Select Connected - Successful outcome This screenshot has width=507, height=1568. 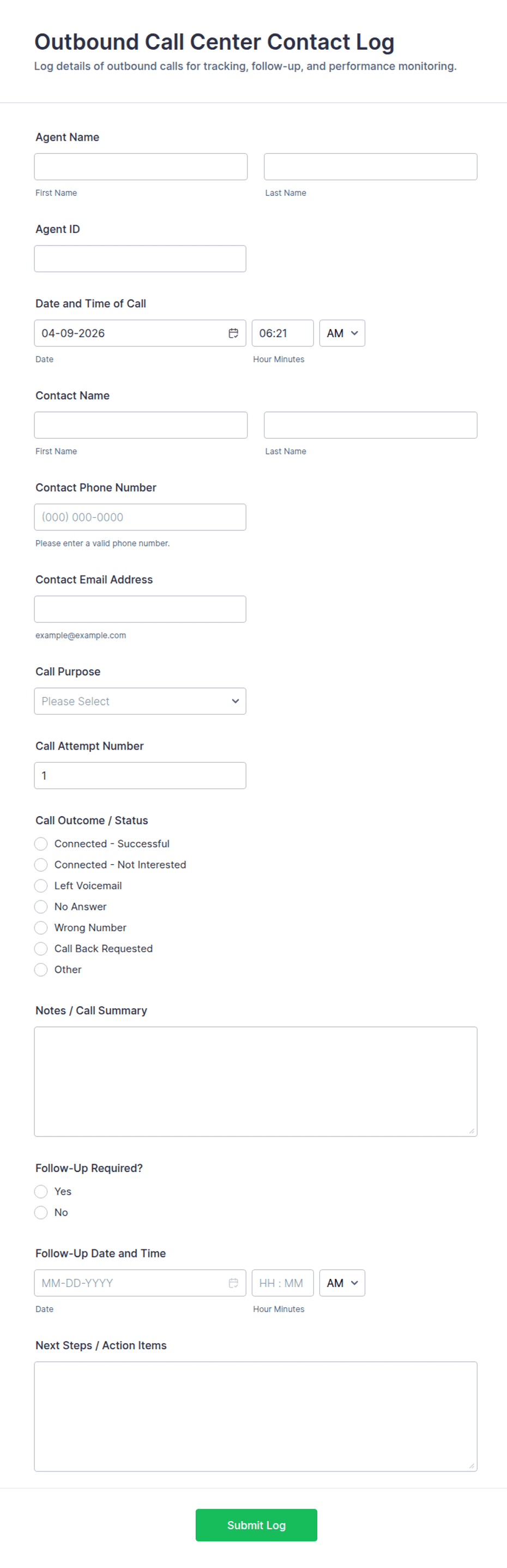tap(41, 843)
